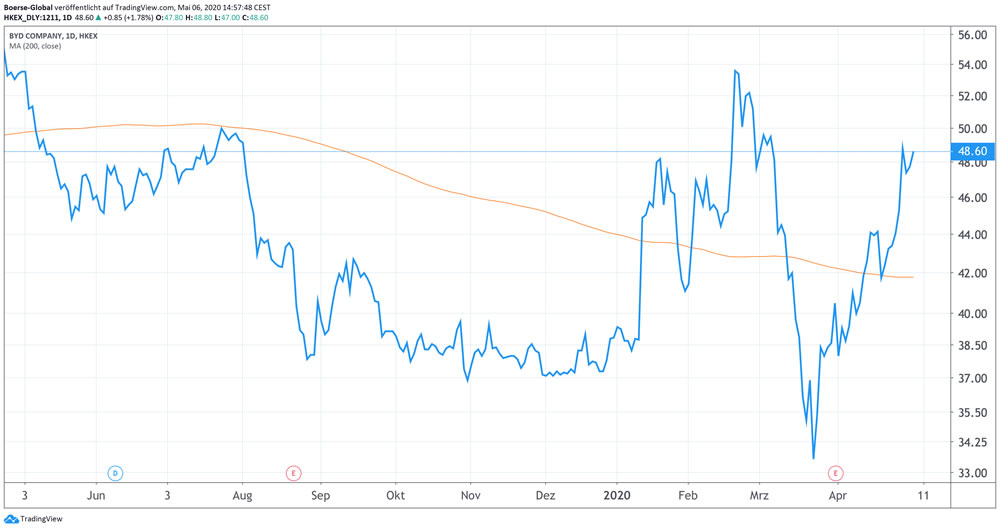This screenshot has height=530, width=1000.
Task: Click the 'Okt' label on time axis
Action: pyautogui.click(x=395, y=496)
